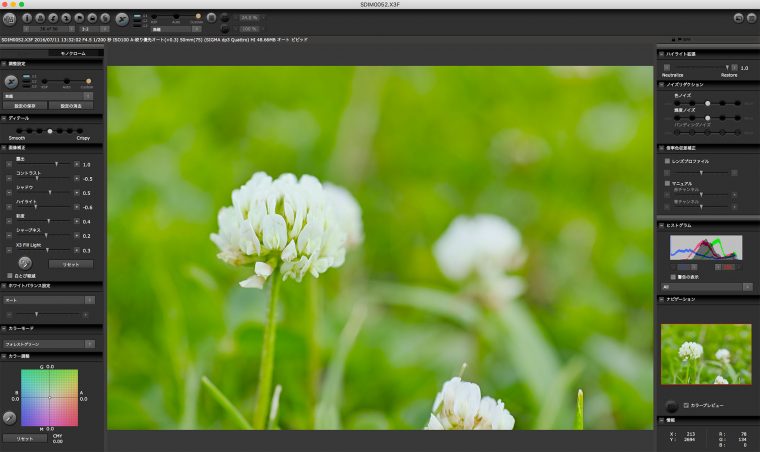
Task: Open the 100% zoom dropdown
Action: 252,29
